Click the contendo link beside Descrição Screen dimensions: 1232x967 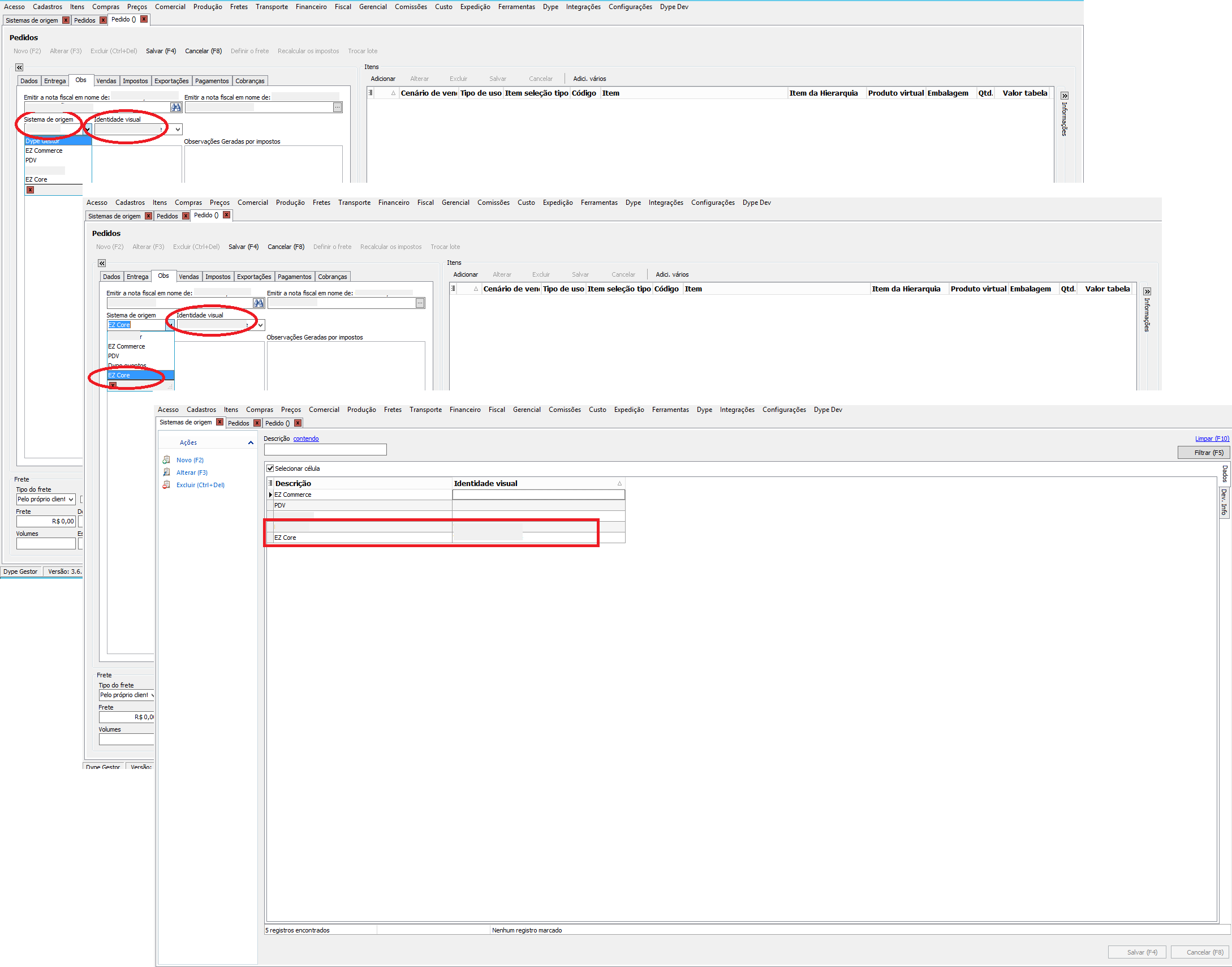(x=305, y=439)
